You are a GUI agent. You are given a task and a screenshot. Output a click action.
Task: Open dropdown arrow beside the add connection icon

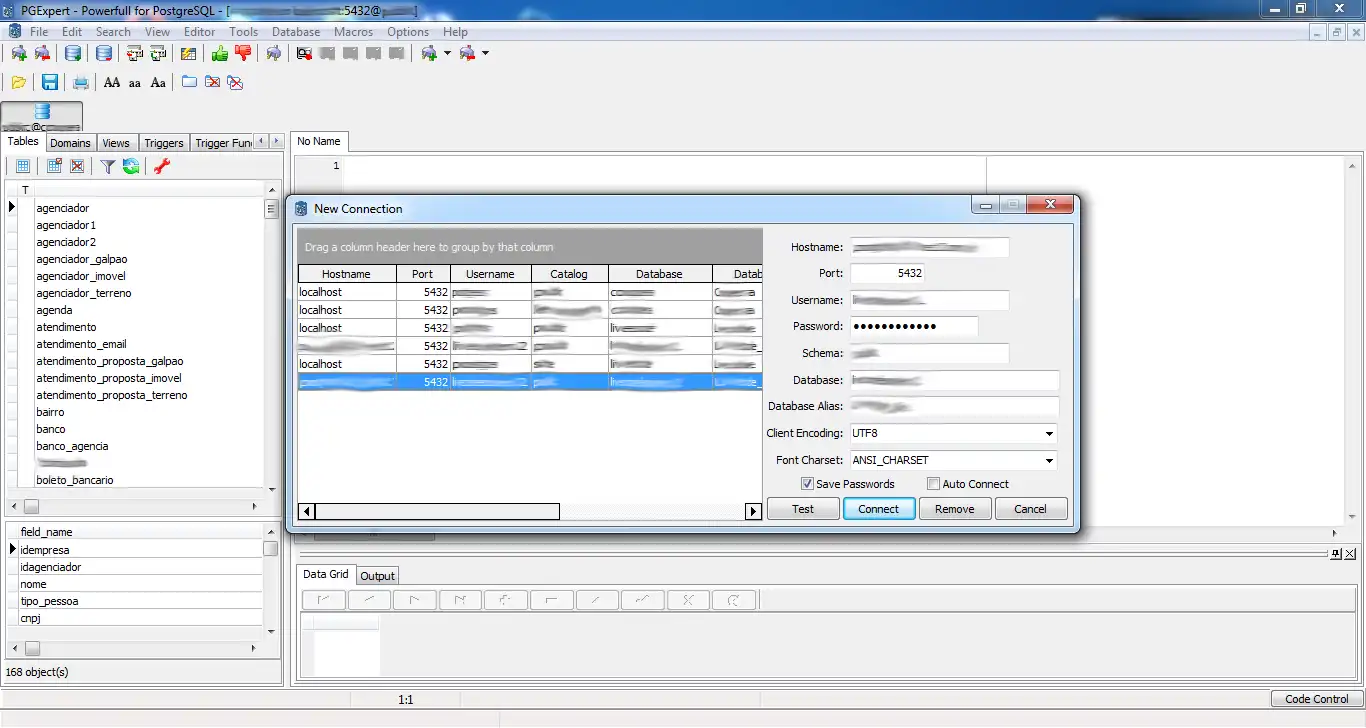coord(447,54)
